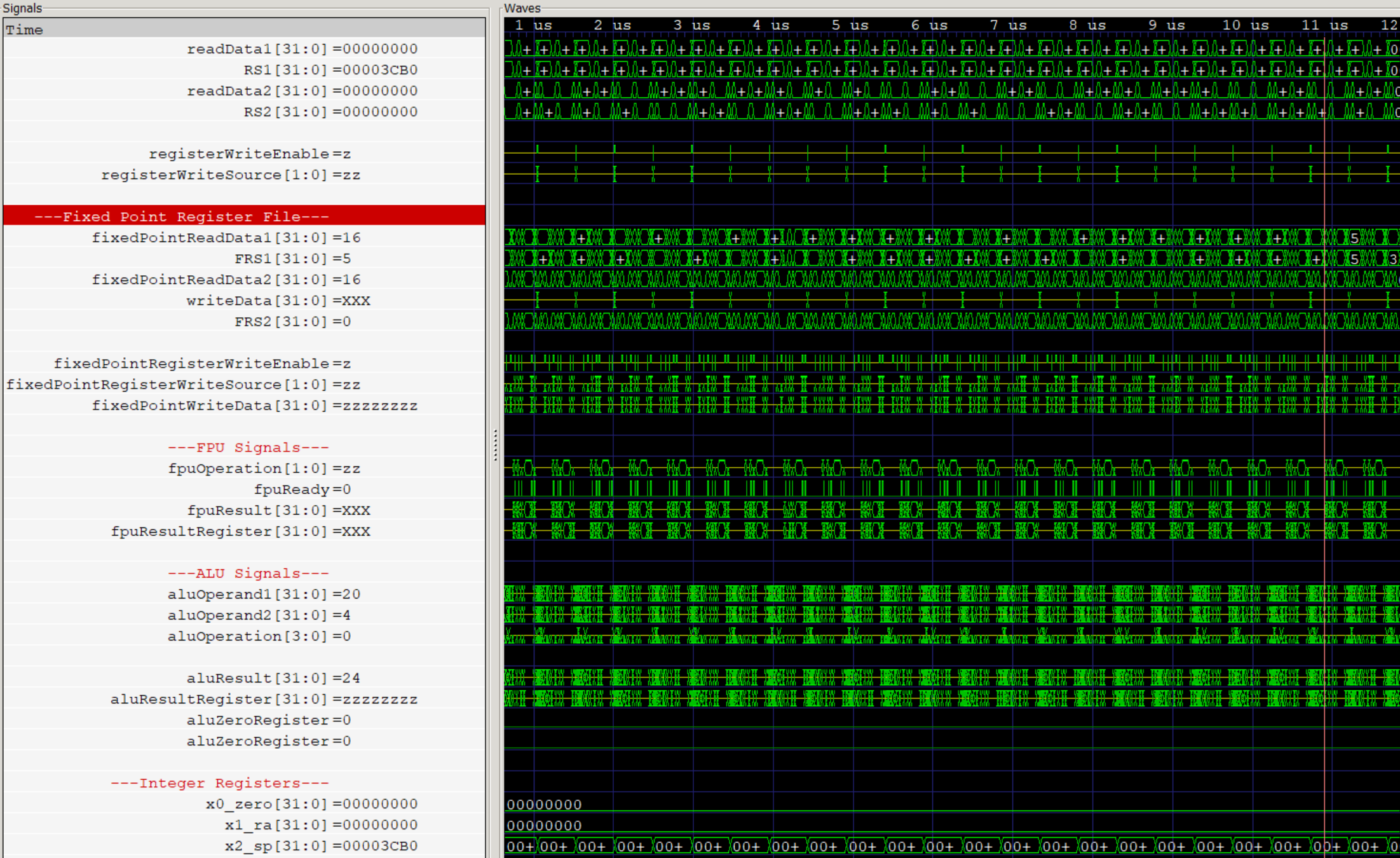Select the readData1[31:0] signal row
The width and height of the screenshot is (1400, 858).
pyautogui.click(x=245, y=49)
